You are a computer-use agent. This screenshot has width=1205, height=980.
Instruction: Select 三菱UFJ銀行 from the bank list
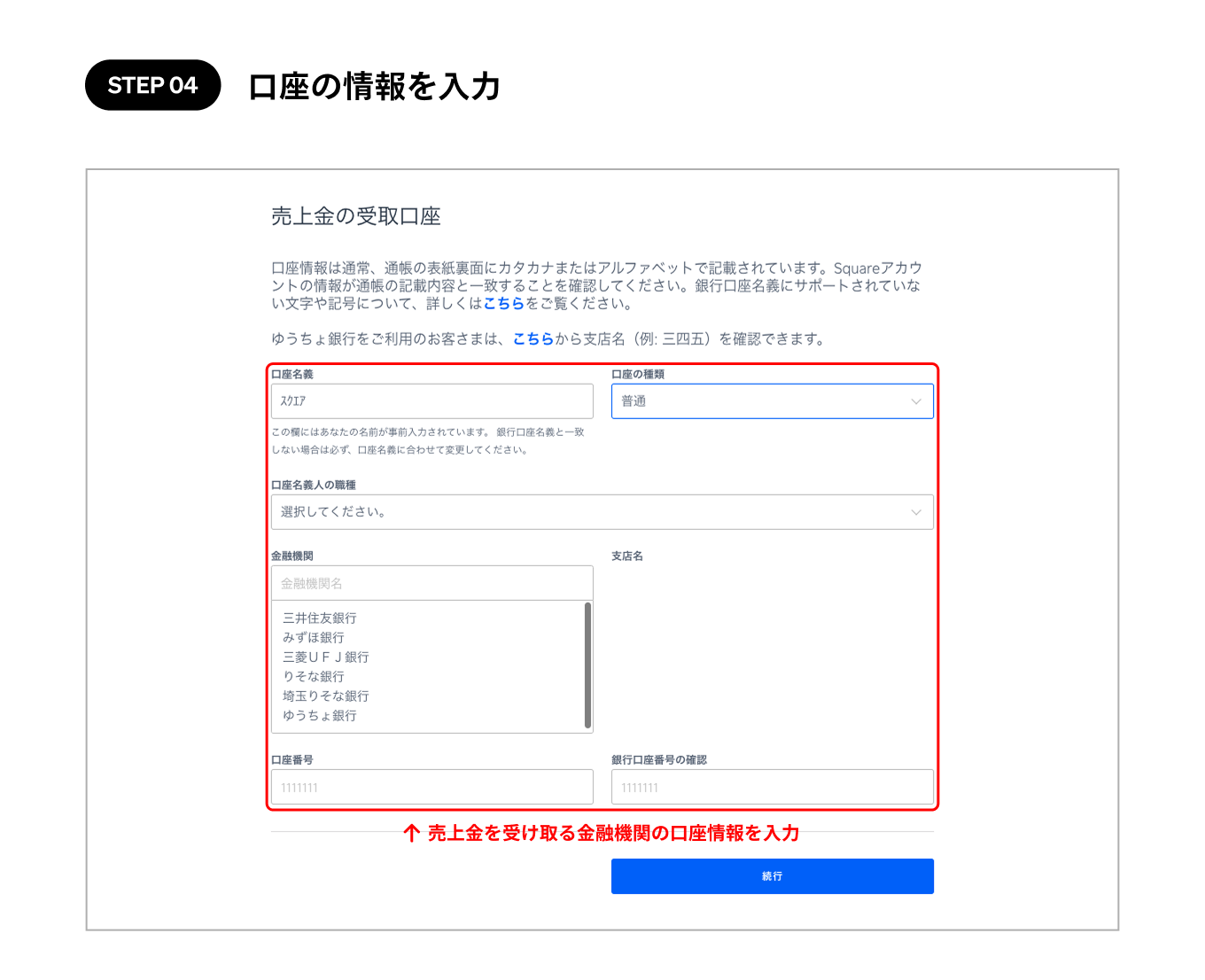point(325,657)
